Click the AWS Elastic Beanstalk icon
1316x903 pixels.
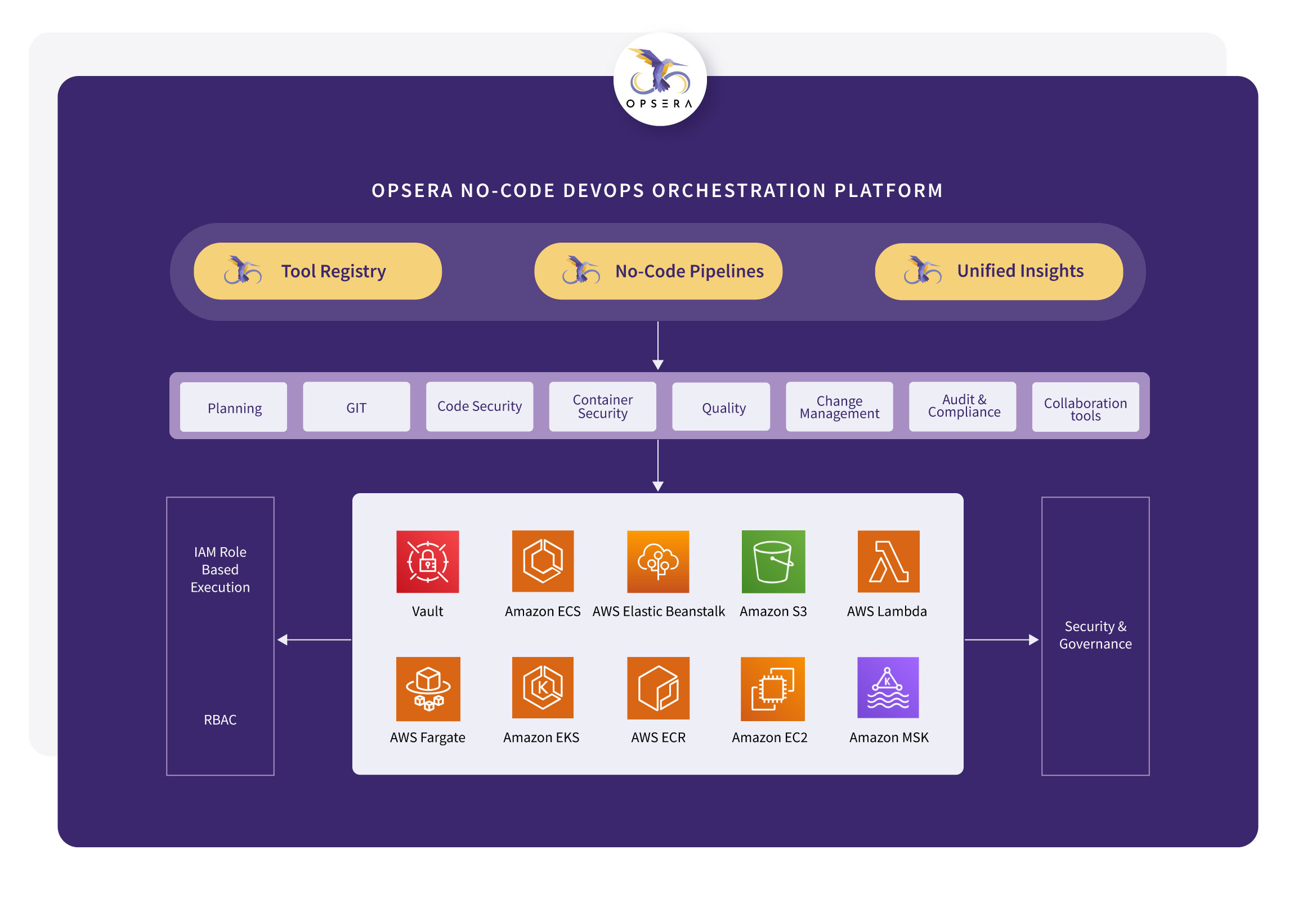click(658, 561)
